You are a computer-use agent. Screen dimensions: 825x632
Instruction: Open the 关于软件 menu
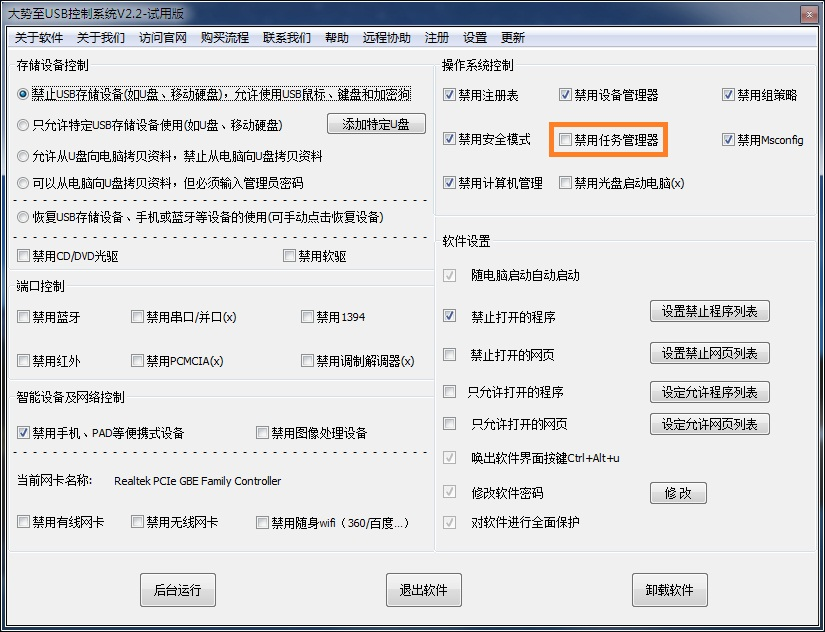(38, 38)
